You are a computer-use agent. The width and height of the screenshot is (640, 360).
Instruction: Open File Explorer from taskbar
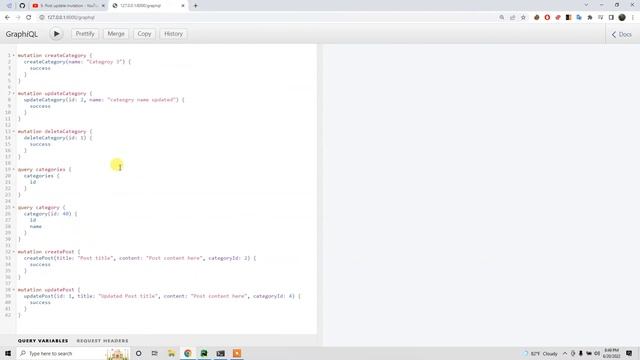(171, 353)
